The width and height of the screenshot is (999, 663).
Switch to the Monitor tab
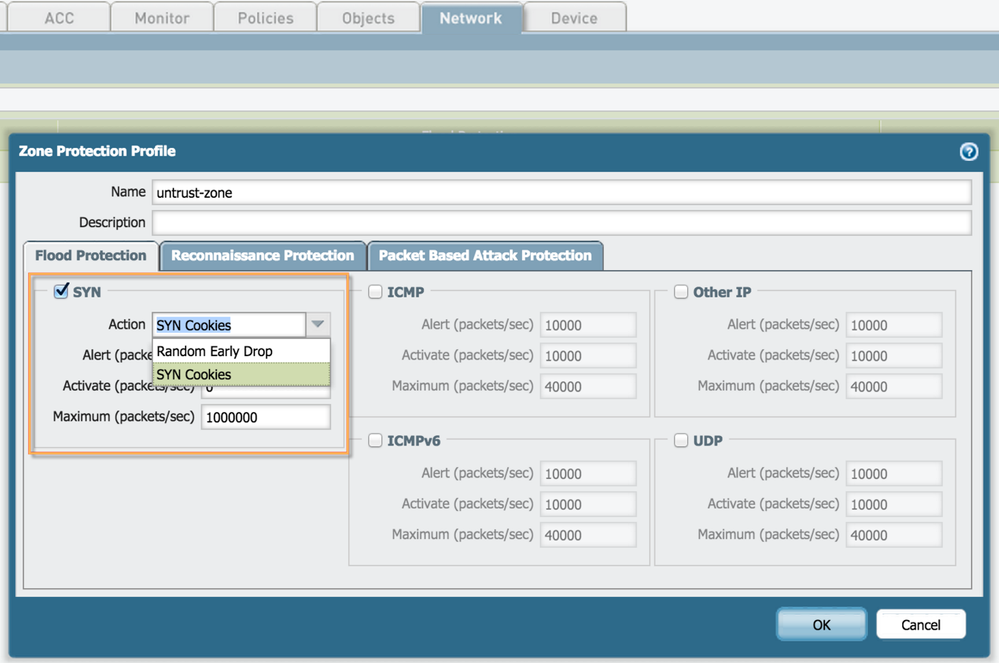tap(162, 18)
